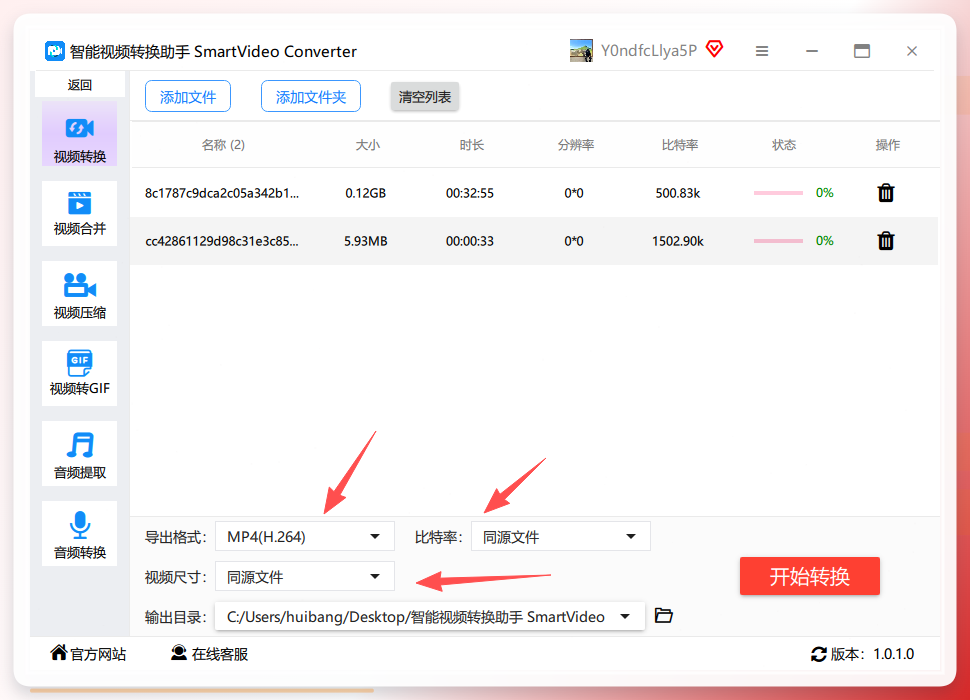Click the version 1.0.1.0 text
The width and height of the screenshot is (970, 700).
tap(893, 654)
